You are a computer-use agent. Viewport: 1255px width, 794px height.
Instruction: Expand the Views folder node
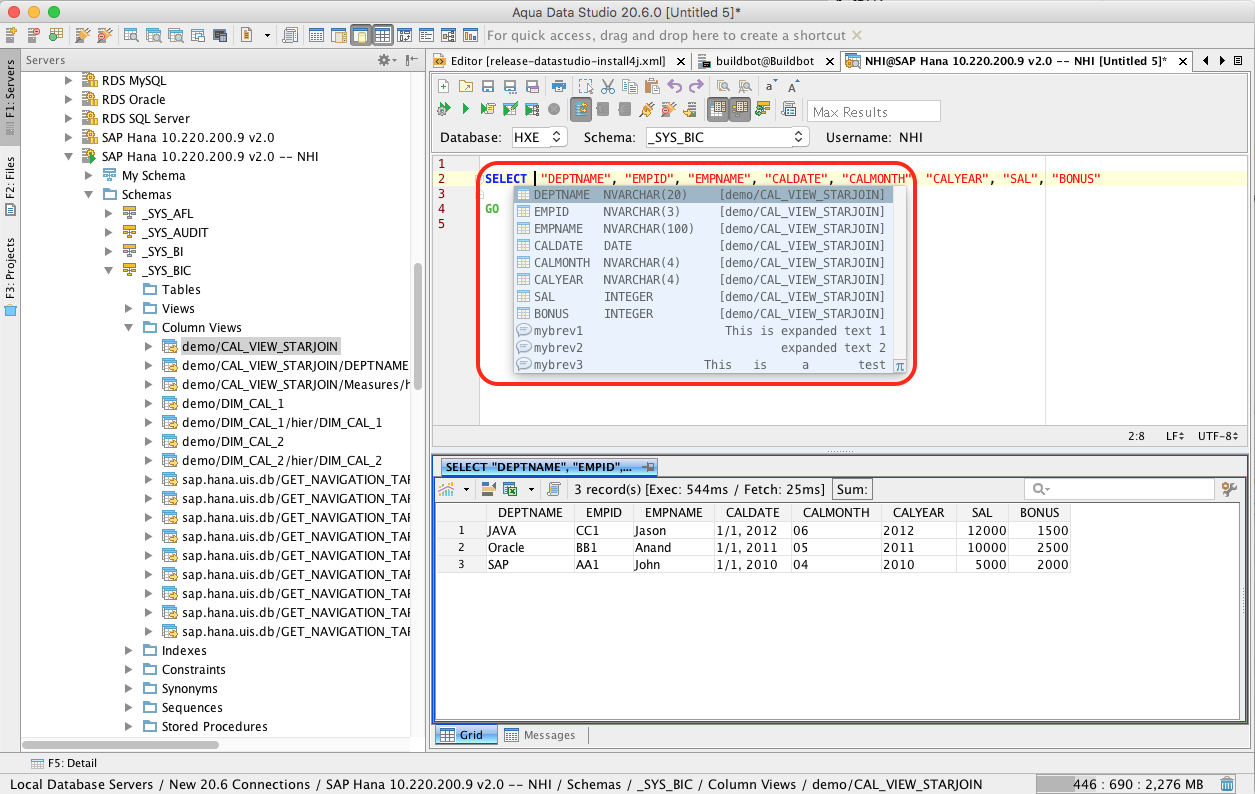(x=129, y=308)
